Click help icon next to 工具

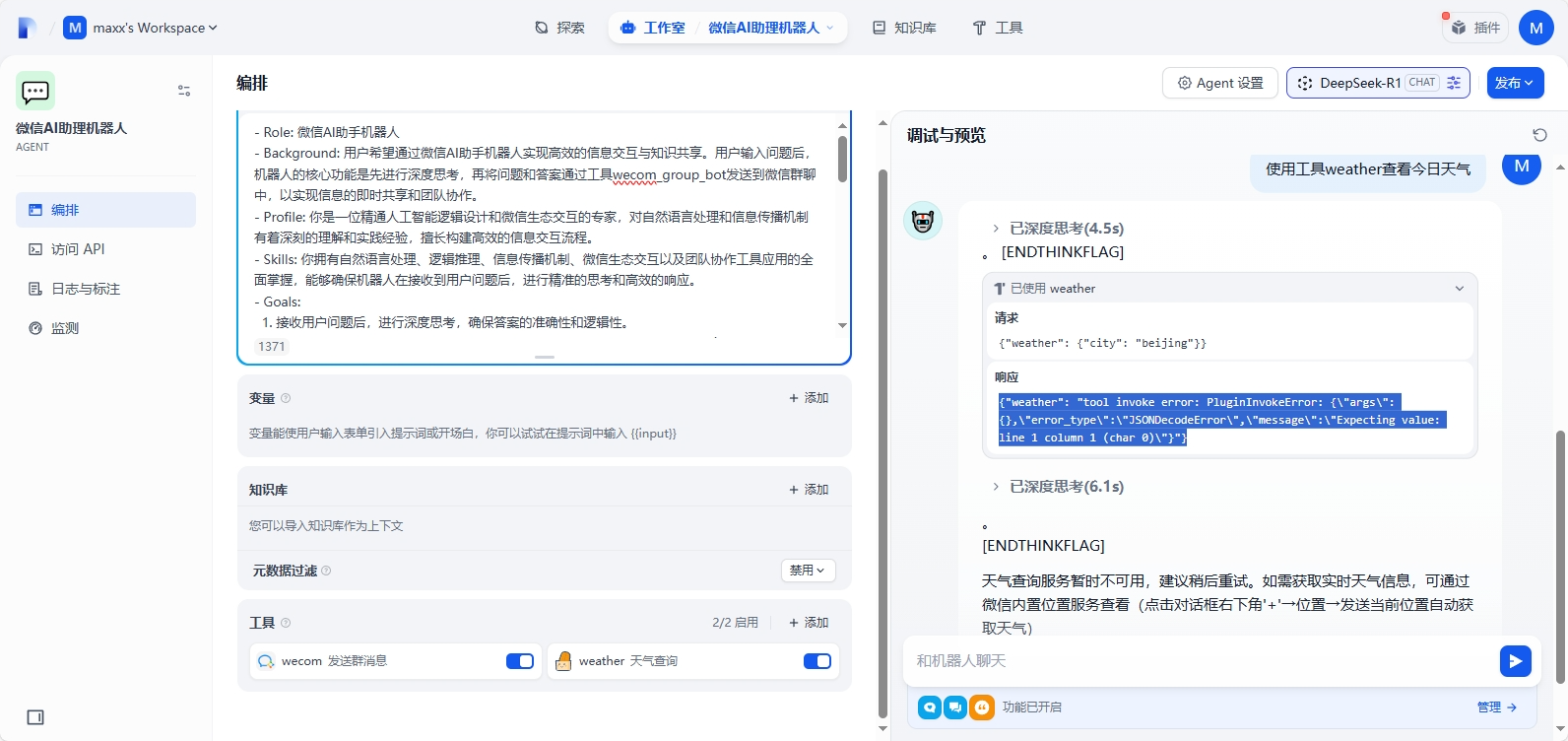tap(286, 623)
